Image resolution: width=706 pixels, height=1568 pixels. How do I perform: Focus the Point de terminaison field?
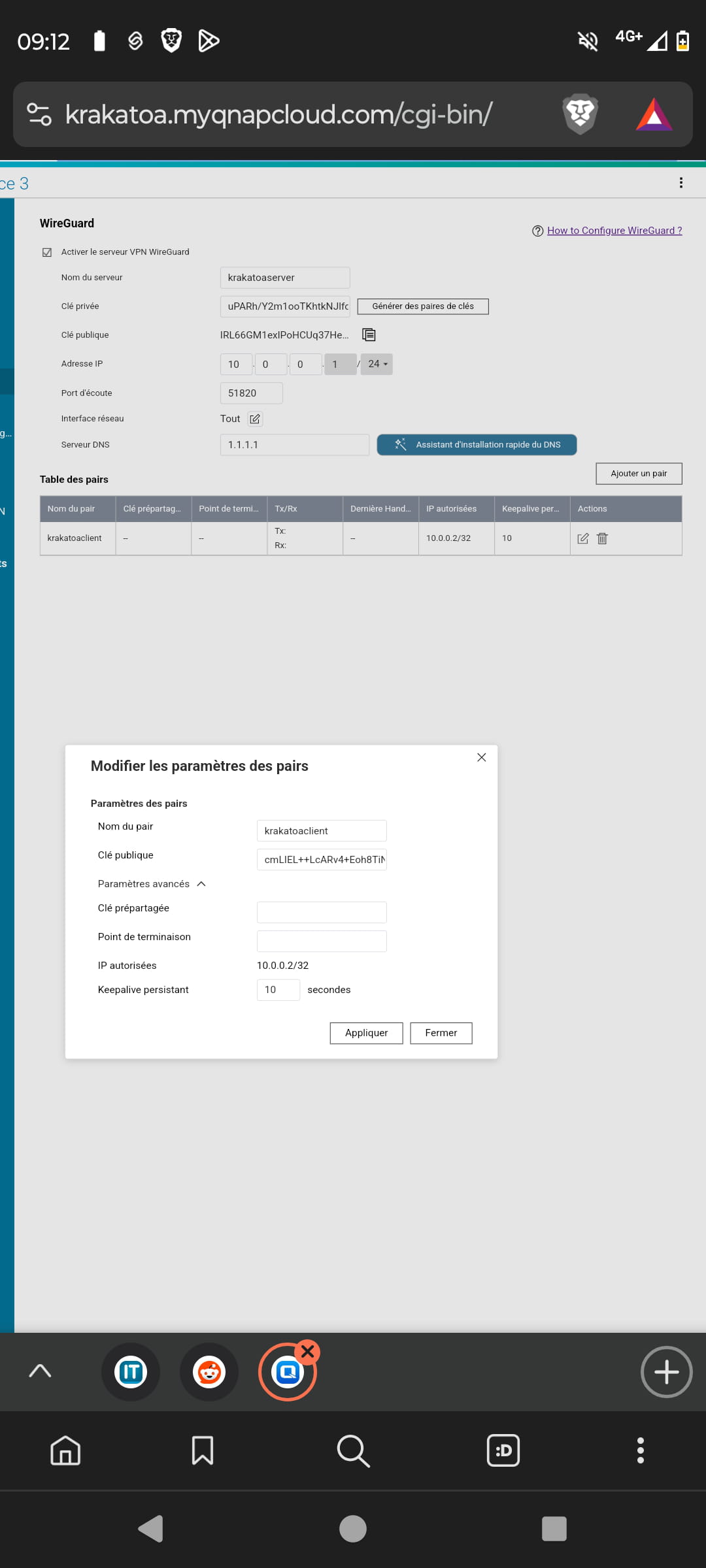[x=322, y=941]
